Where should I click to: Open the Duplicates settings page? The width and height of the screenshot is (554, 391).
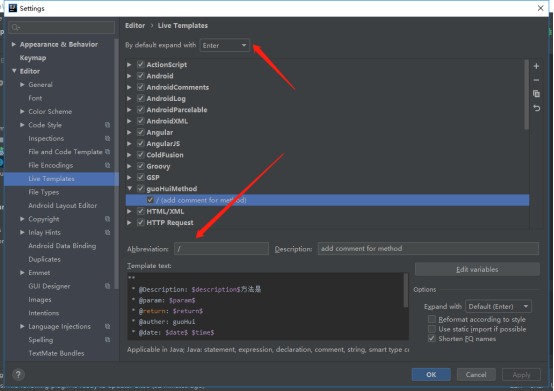point(45,259)
